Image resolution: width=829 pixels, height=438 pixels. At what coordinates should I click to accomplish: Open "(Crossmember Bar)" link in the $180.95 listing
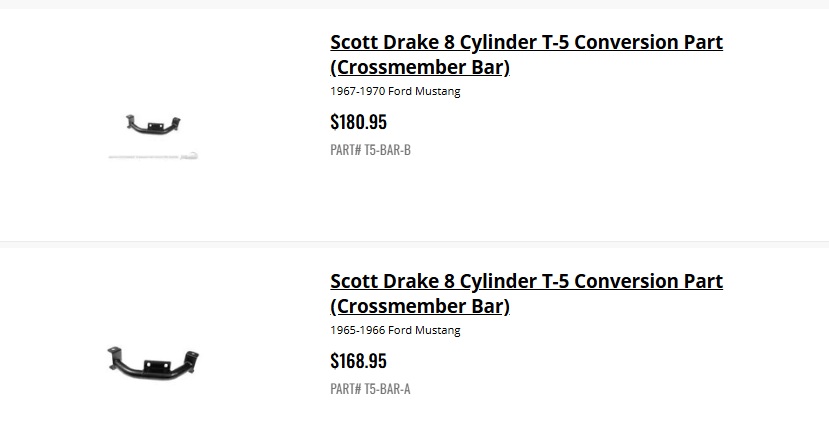click(x=420, y=68)
